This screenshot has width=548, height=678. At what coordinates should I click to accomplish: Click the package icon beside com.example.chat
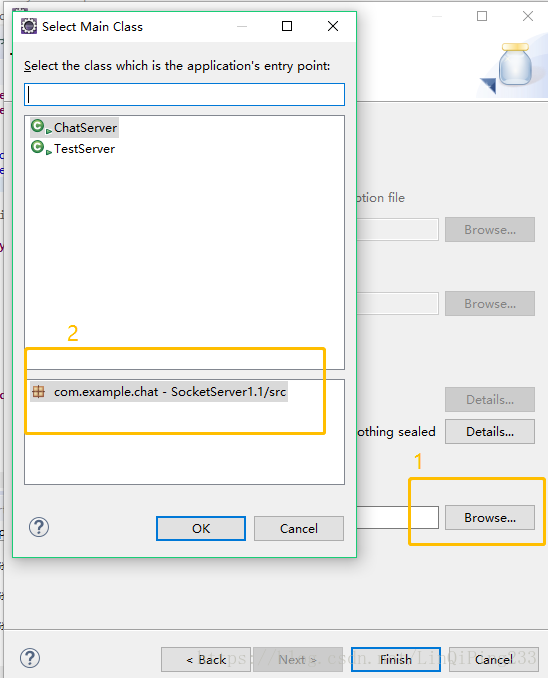point(38,392)
